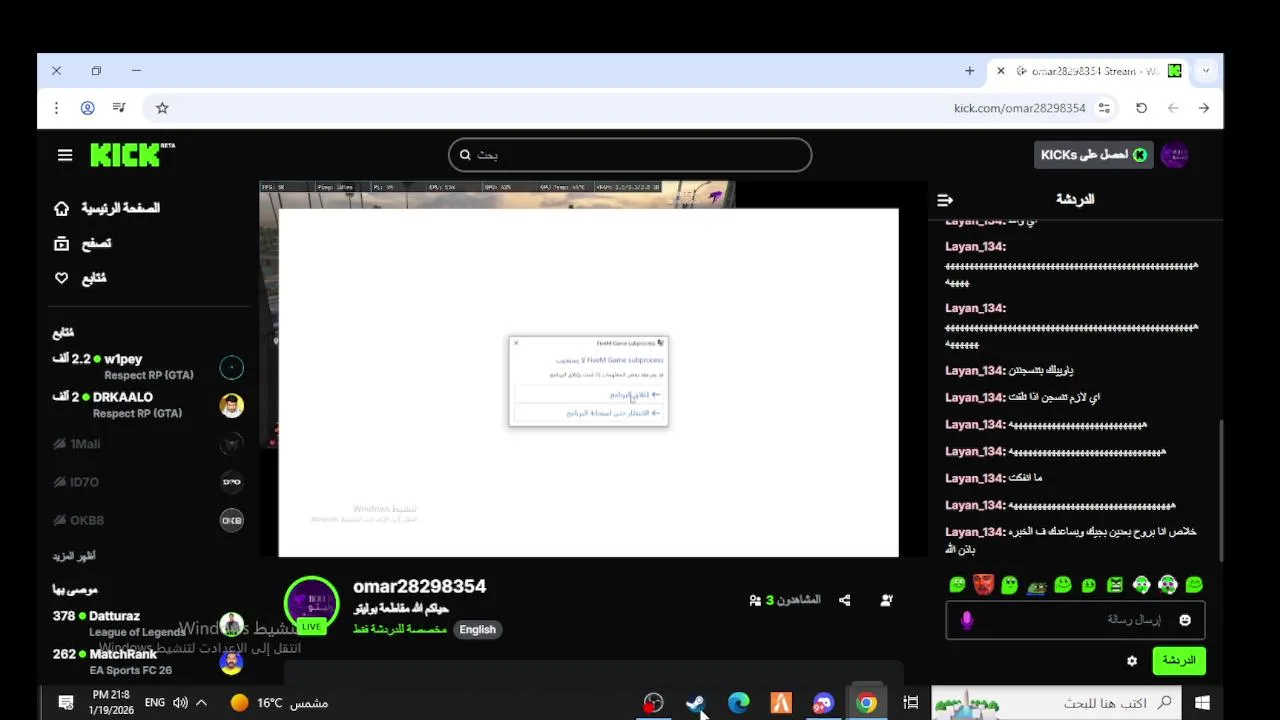The image size is (1280, 720).
Task: Click the right-pointing navigation arrow in Chrome toolbar
Action: 1204,108
